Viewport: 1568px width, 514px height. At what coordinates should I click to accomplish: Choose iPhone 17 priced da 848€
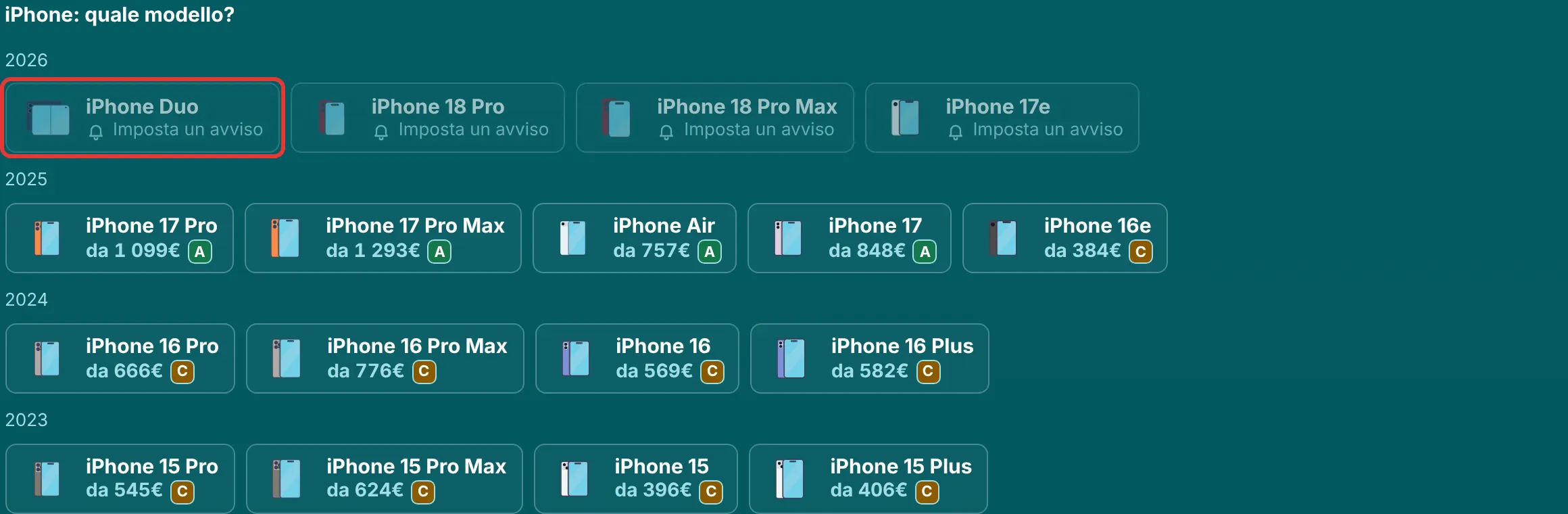[x=850, y=238]
